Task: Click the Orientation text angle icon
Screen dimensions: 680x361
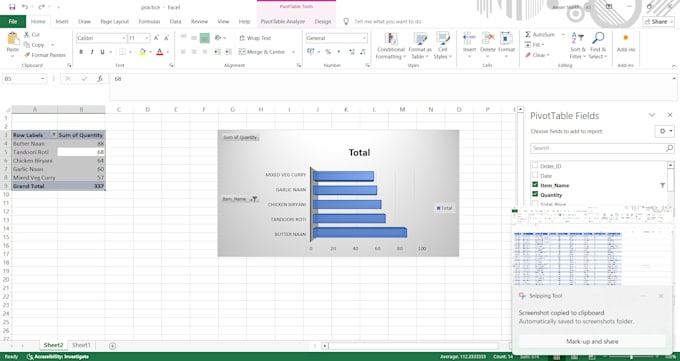Action: (218, 38)
